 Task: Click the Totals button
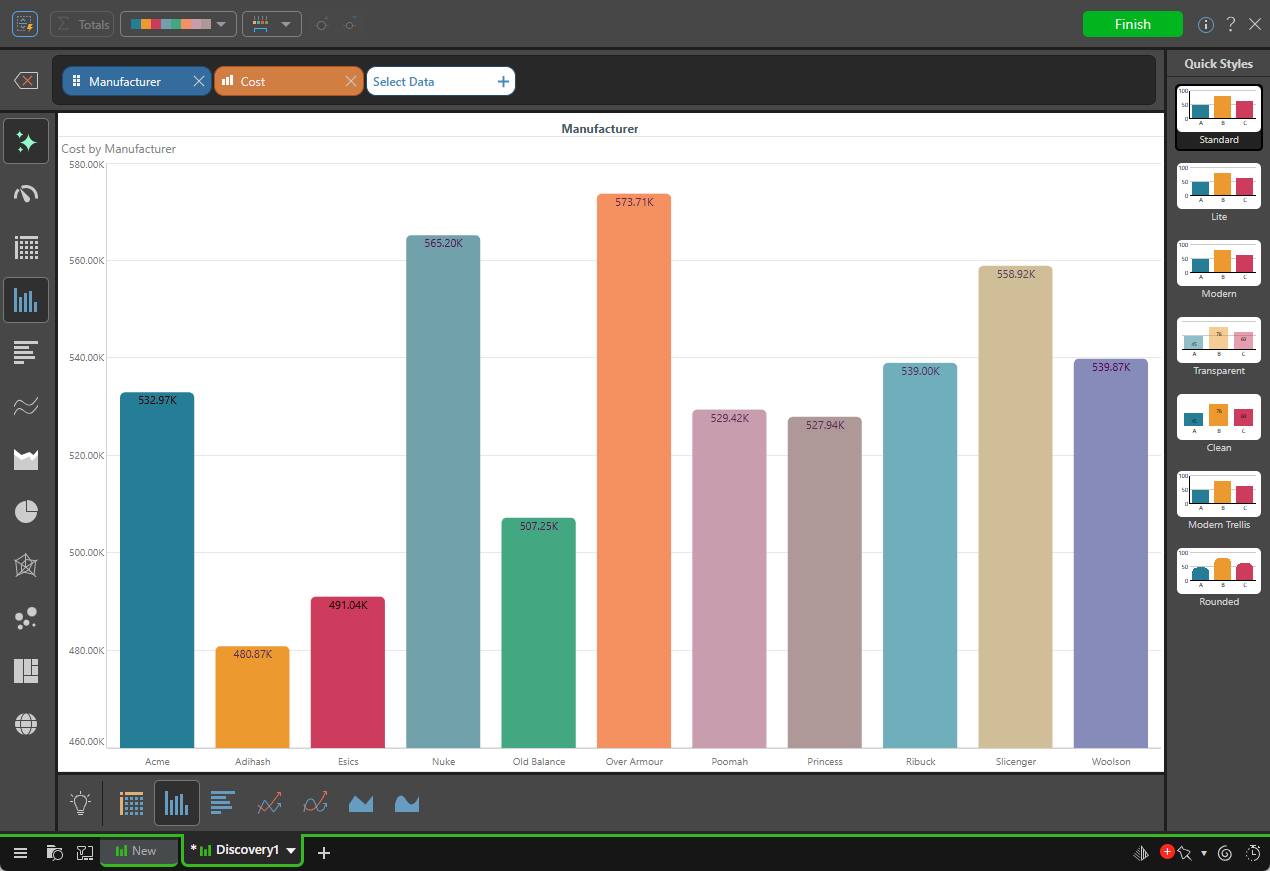[82, 24]
